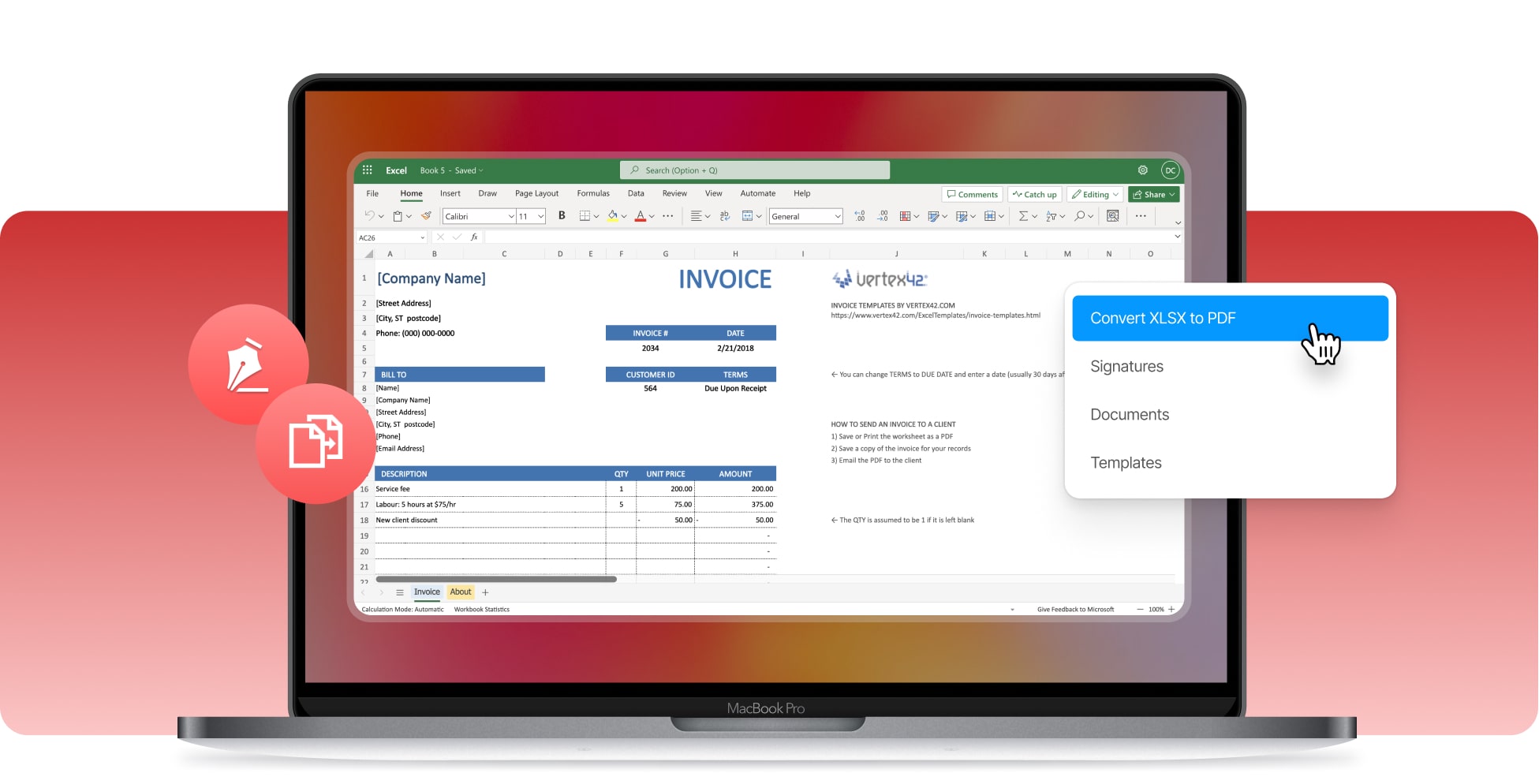The image size is (1539, 784).
Task: Open the Calibri font name dropdown
Action: tap(510, 217)
